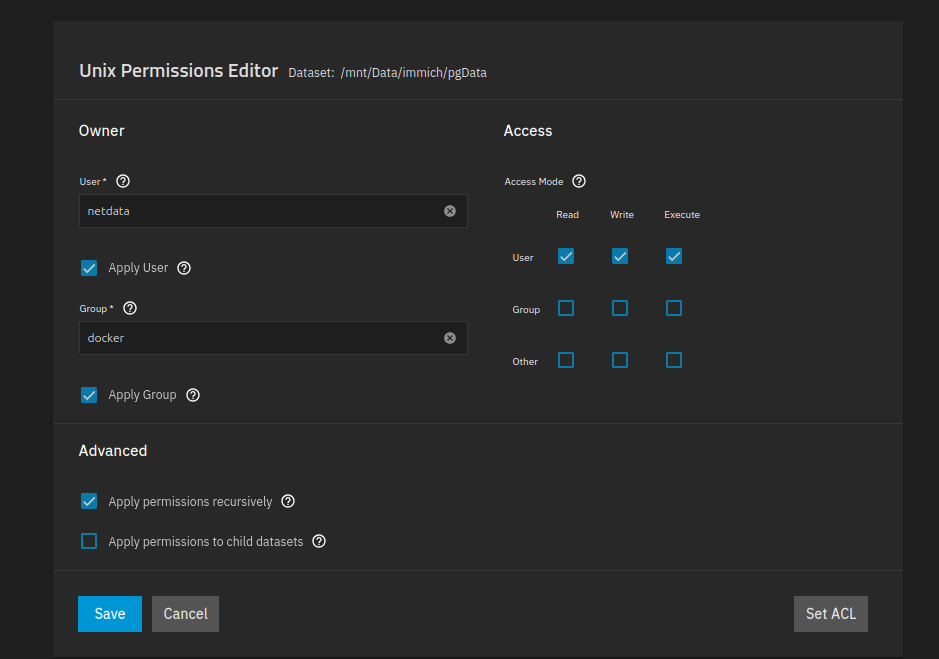Open help for Apply permissions to child datasets

click(x=319, y=541)
